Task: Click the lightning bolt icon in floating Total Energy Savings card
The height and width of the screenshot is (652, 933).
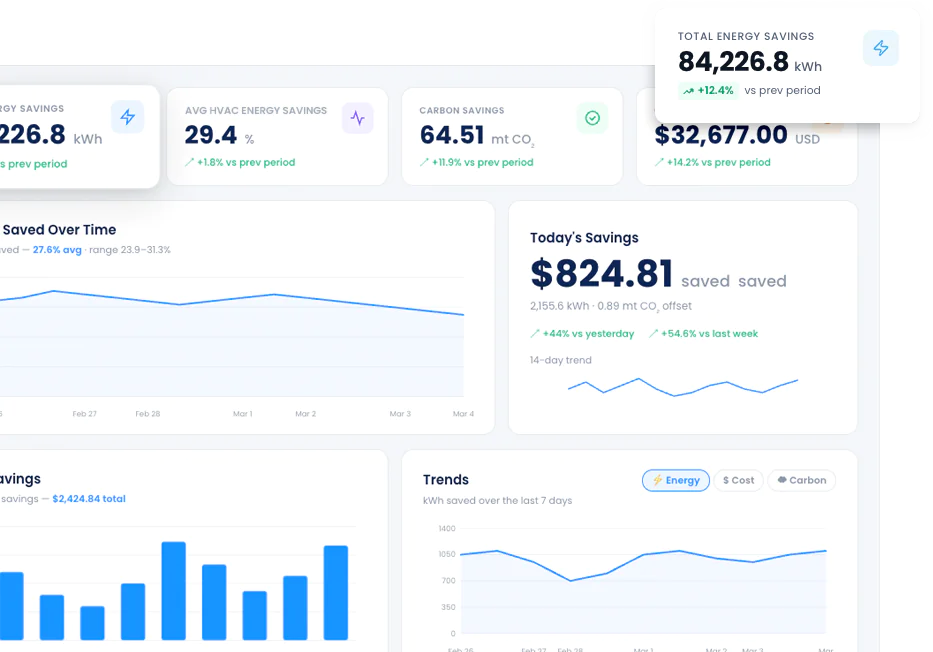Action: (x=880, y=48)
